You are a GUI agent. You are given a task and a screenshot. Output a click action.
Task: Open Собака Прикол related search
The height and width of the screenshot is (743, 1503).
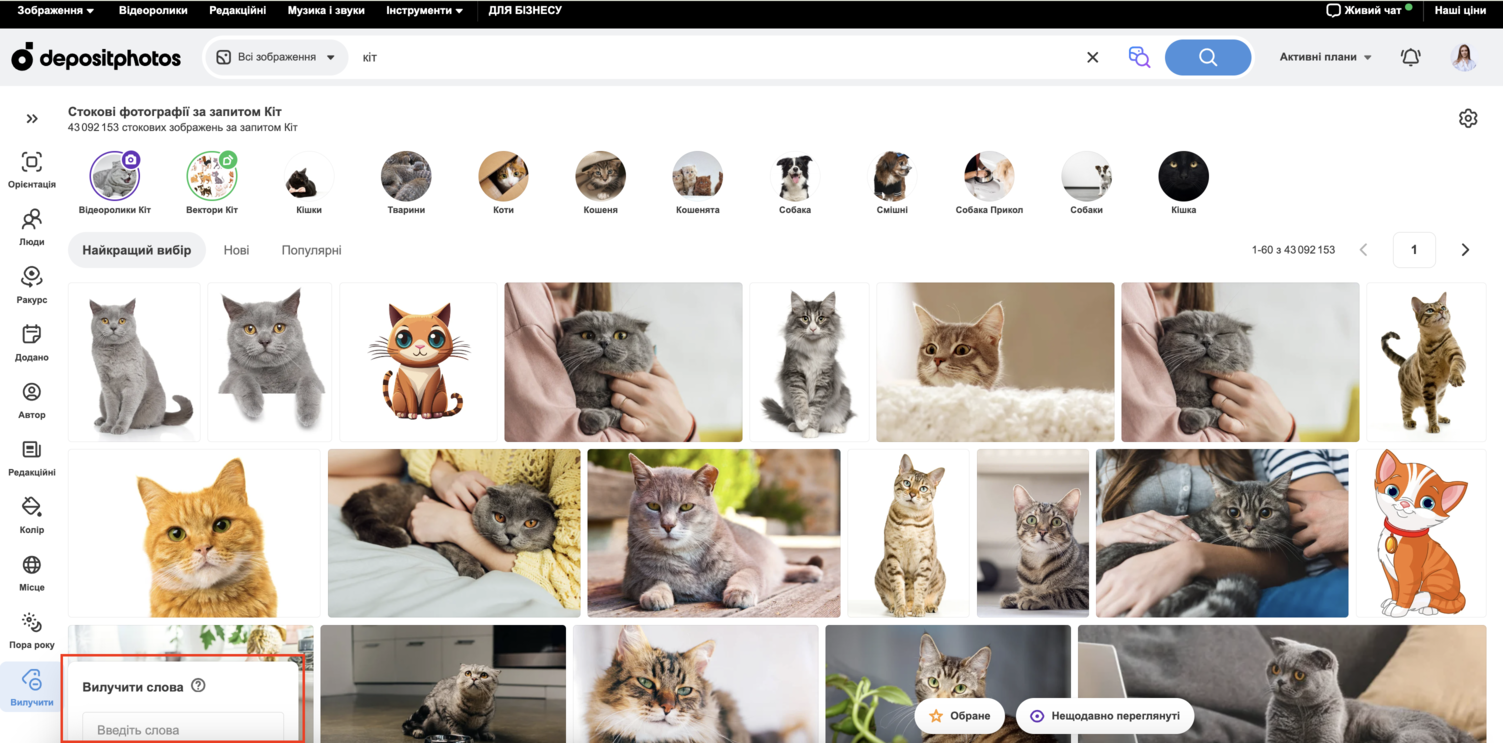[x=989, y=183]
